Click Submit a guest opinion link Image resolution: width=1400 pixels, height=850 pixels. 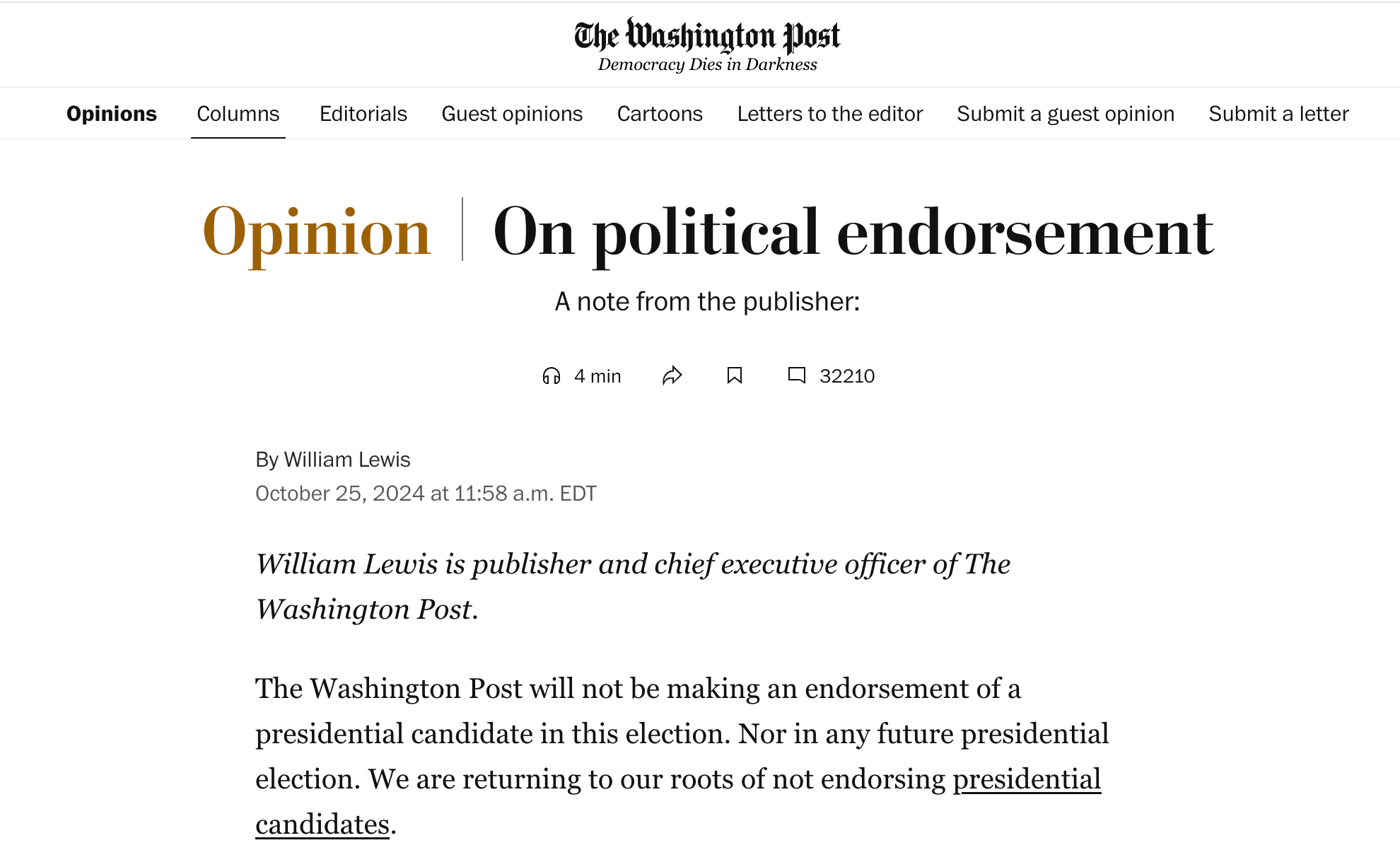click(x=1066, y=114)
